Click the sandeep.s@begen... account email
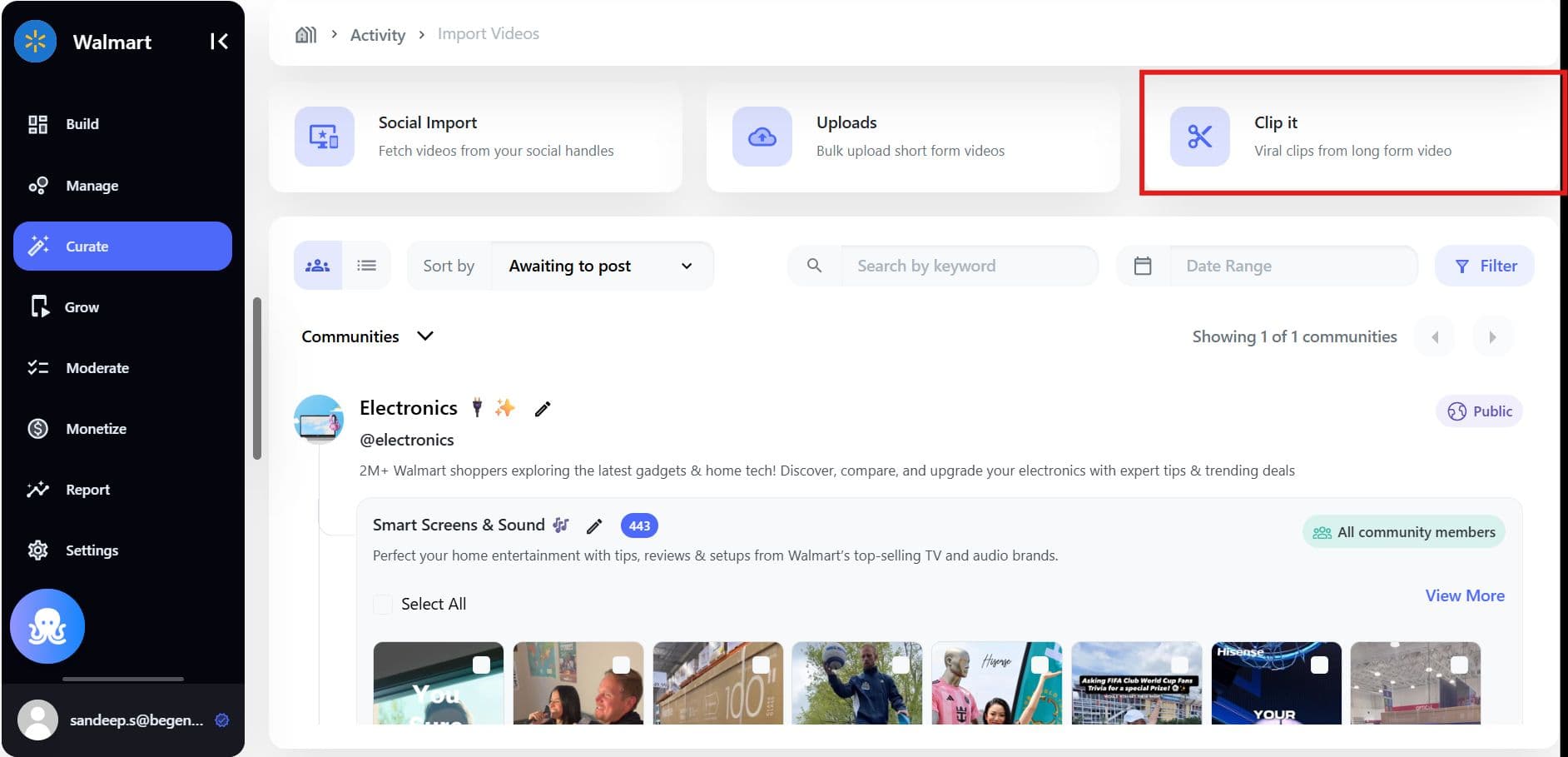The width and height of the screenshot is (1568, 757). point(136,720)
